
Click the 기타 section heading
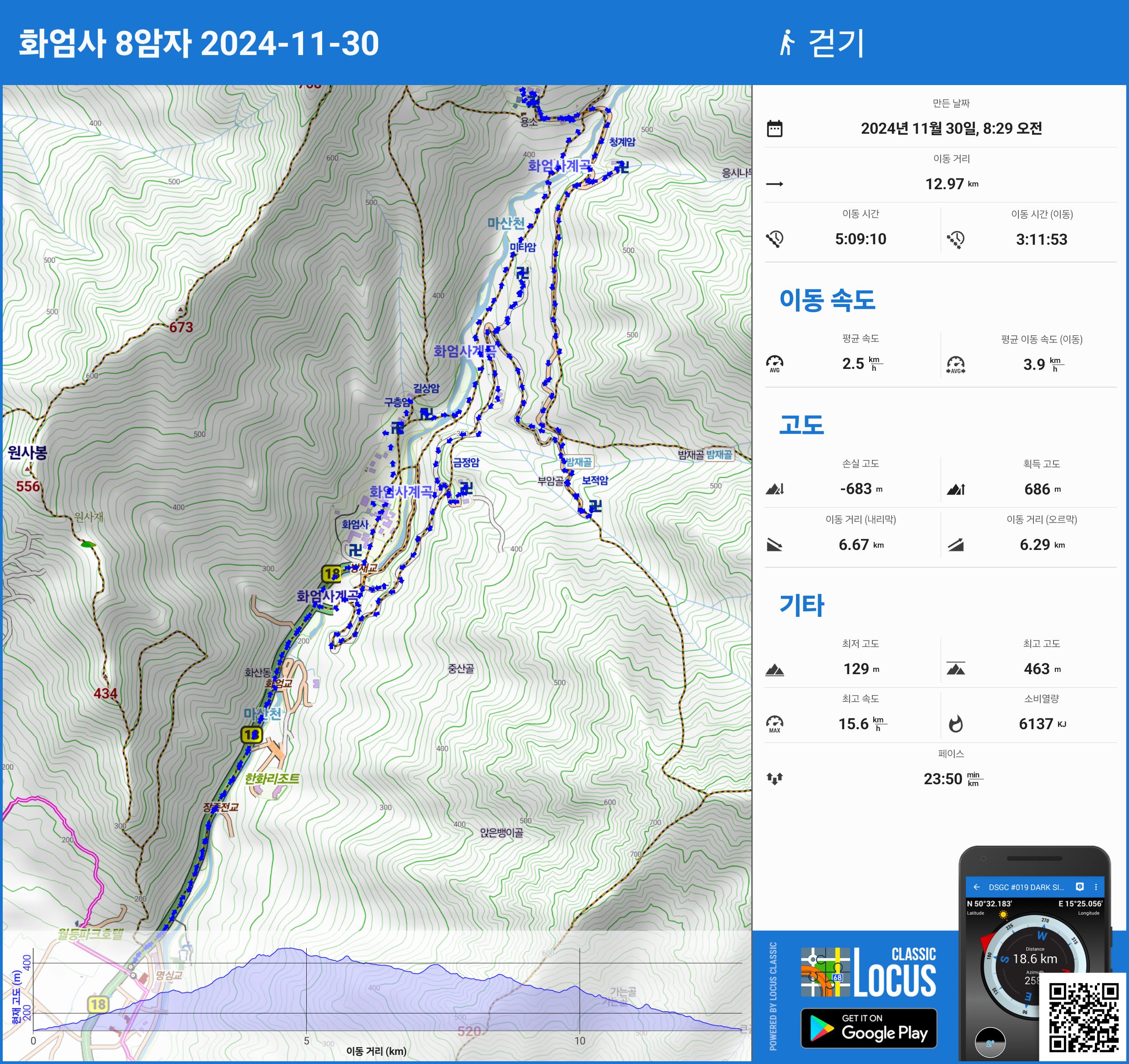point(801,605)
